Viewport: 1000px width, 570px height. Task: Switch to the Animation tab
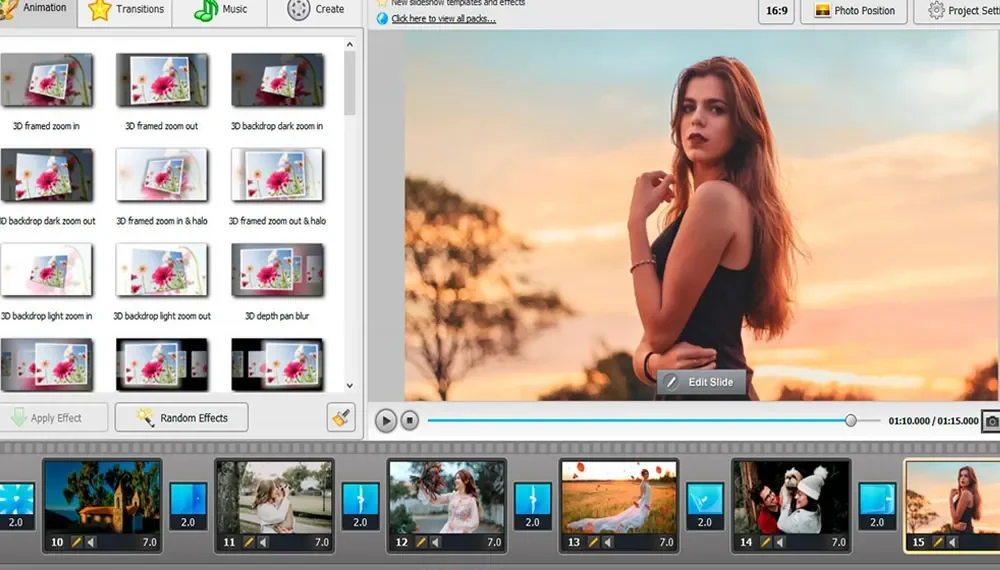(38, 10)
